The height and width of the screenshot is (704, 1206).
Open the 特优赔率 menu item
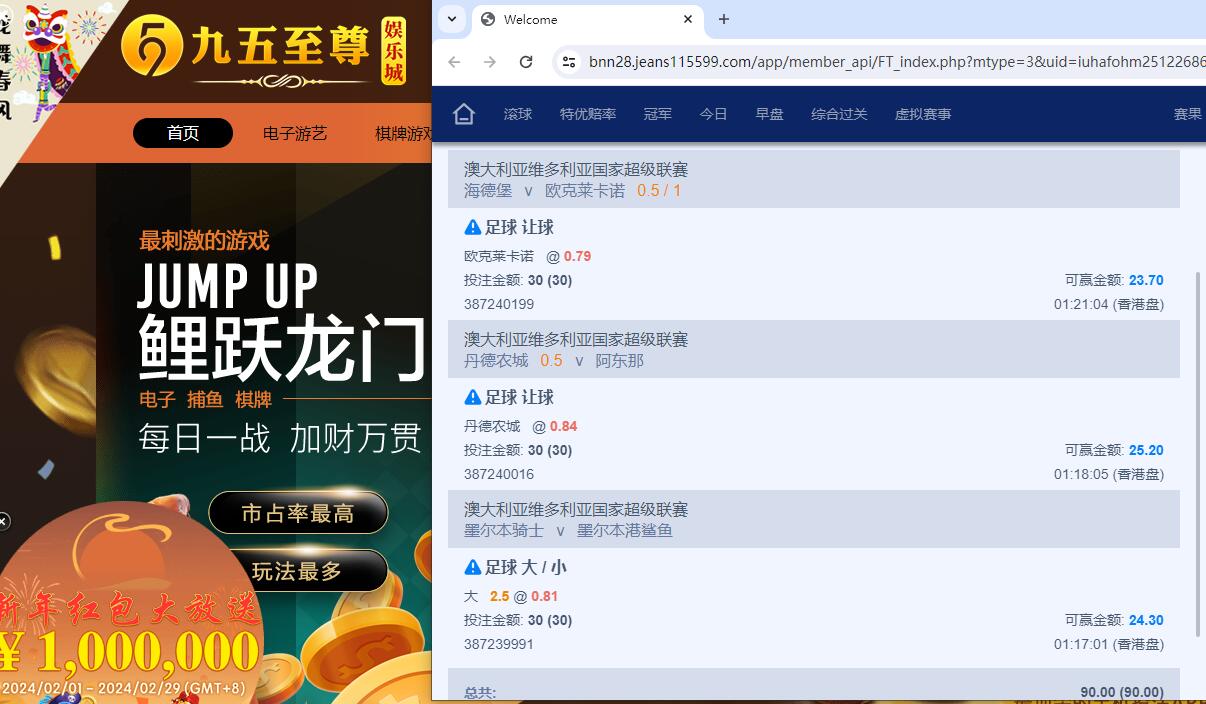588,114
